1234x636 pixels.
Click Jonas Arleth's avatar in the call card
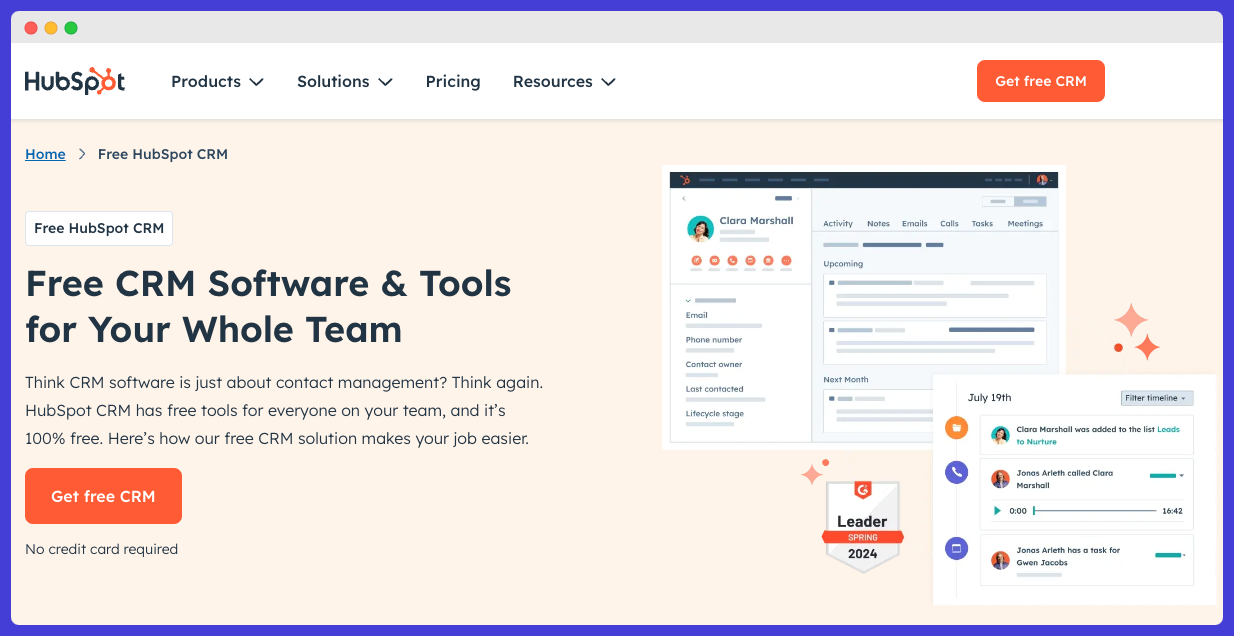pos(1000,479)
